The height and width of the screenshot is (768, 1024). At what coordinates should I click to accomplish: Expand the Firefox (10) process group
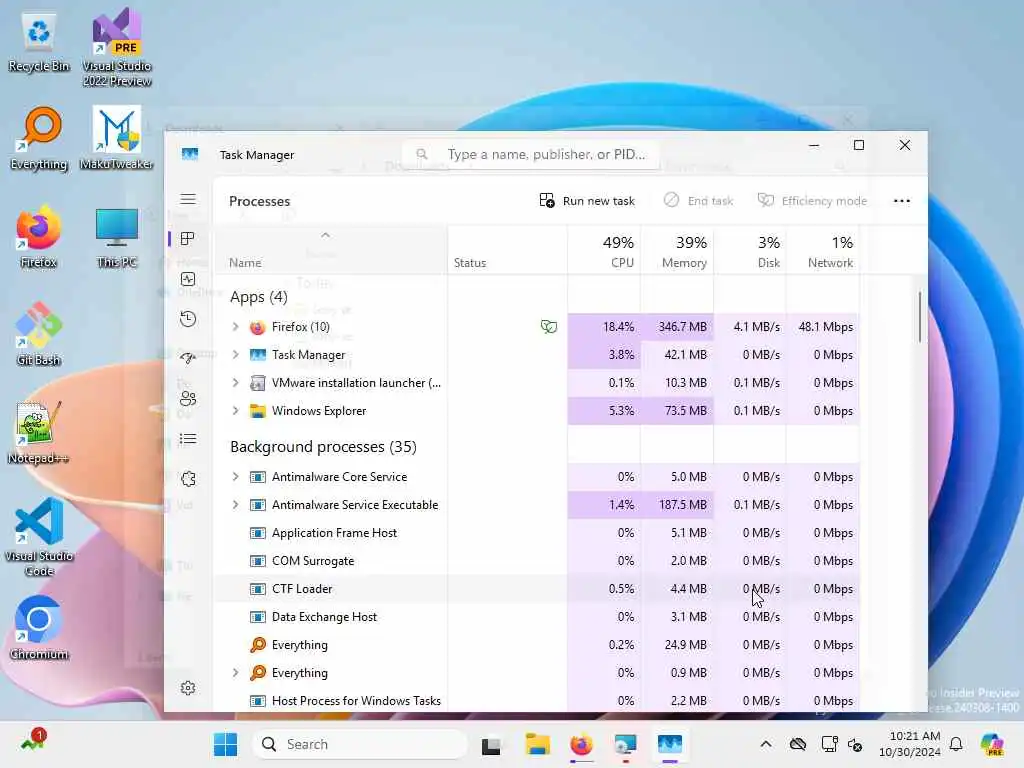[236, 327]
